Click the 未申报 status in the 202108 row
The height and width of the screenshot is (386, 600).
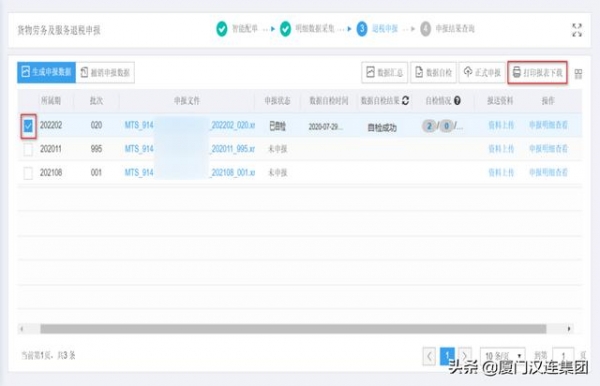(x=277, y=173)
